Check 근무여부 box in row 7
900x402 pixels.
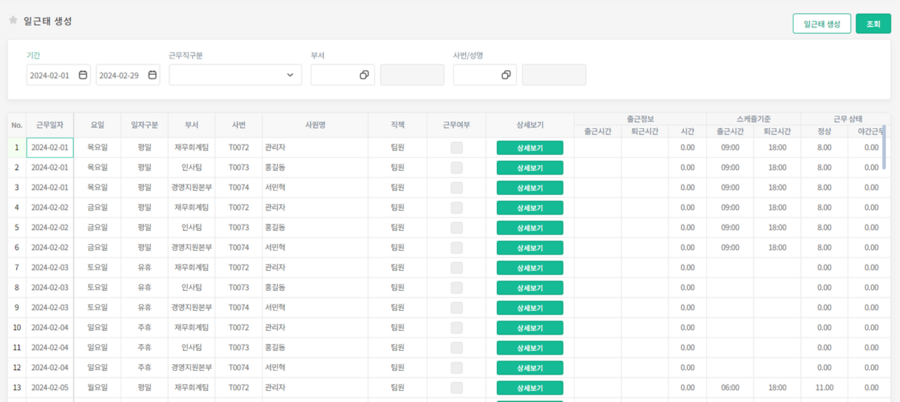click(456, 268)
